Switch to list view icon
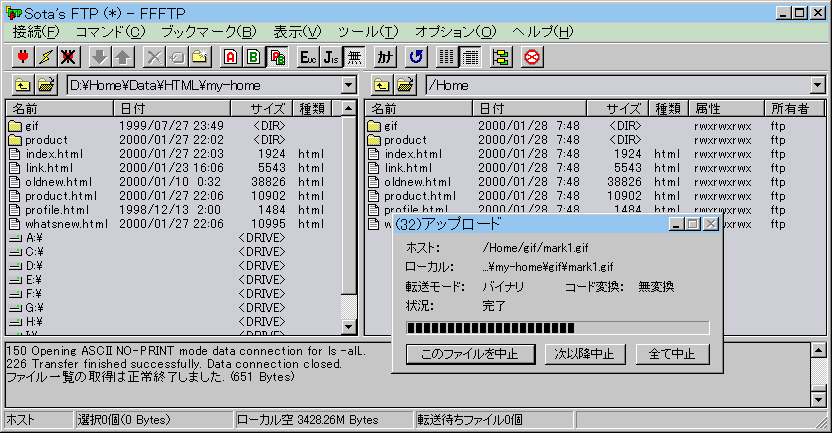Viewport: 832px width, 433px height. (447, 57)
